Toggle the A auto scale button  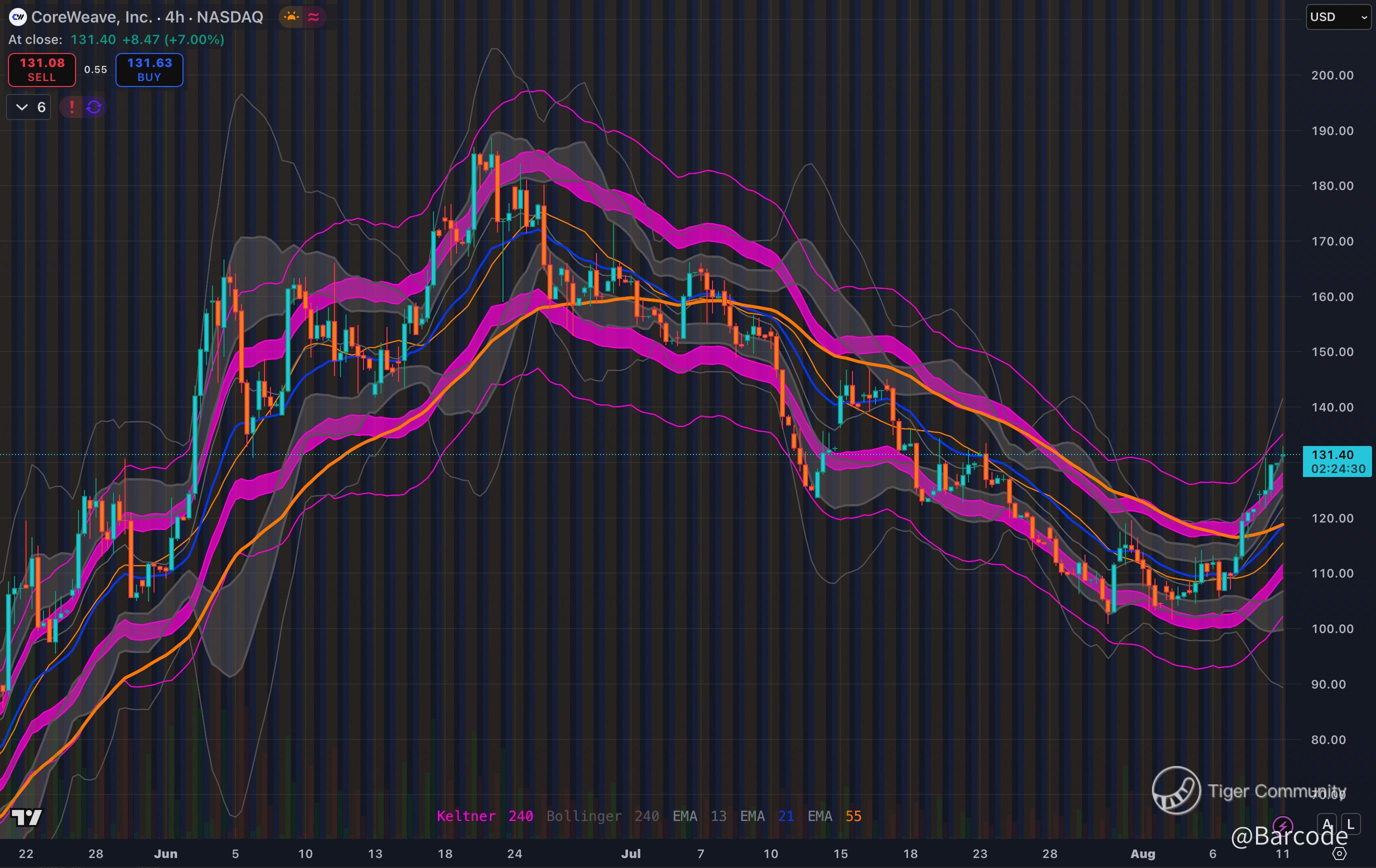pyautogui.click(x=1327, y=824)
